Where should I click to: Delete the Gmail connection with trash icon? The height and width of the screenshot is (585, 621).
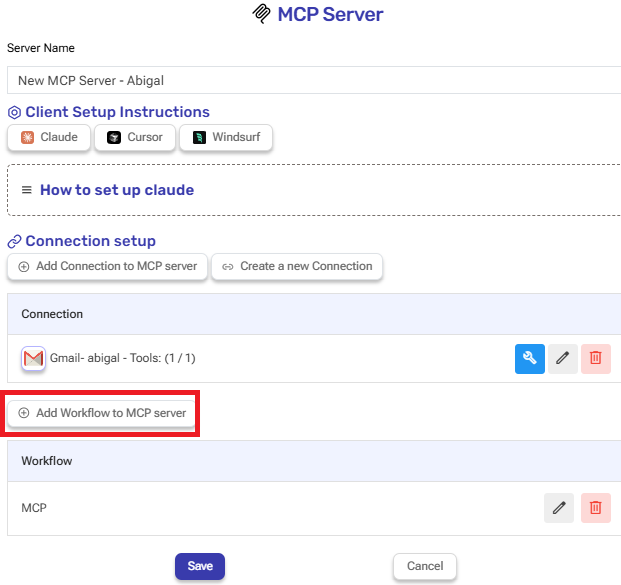click(596, 358)
